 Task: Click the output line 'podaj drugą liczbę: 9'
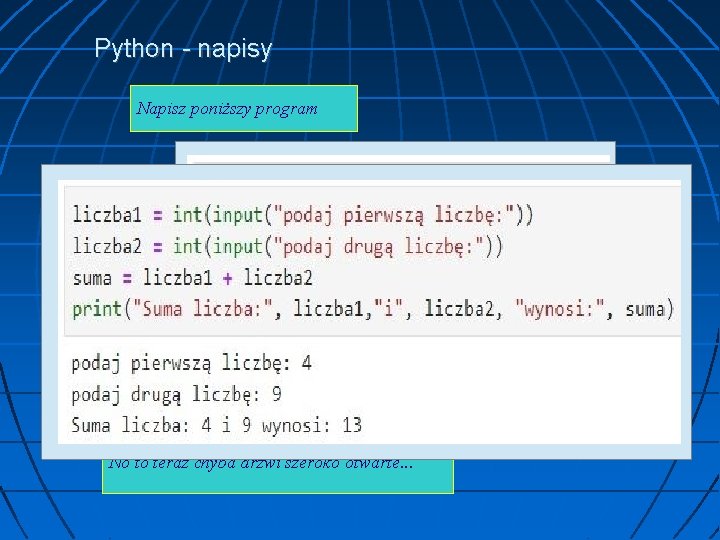[x=177, y=395]
